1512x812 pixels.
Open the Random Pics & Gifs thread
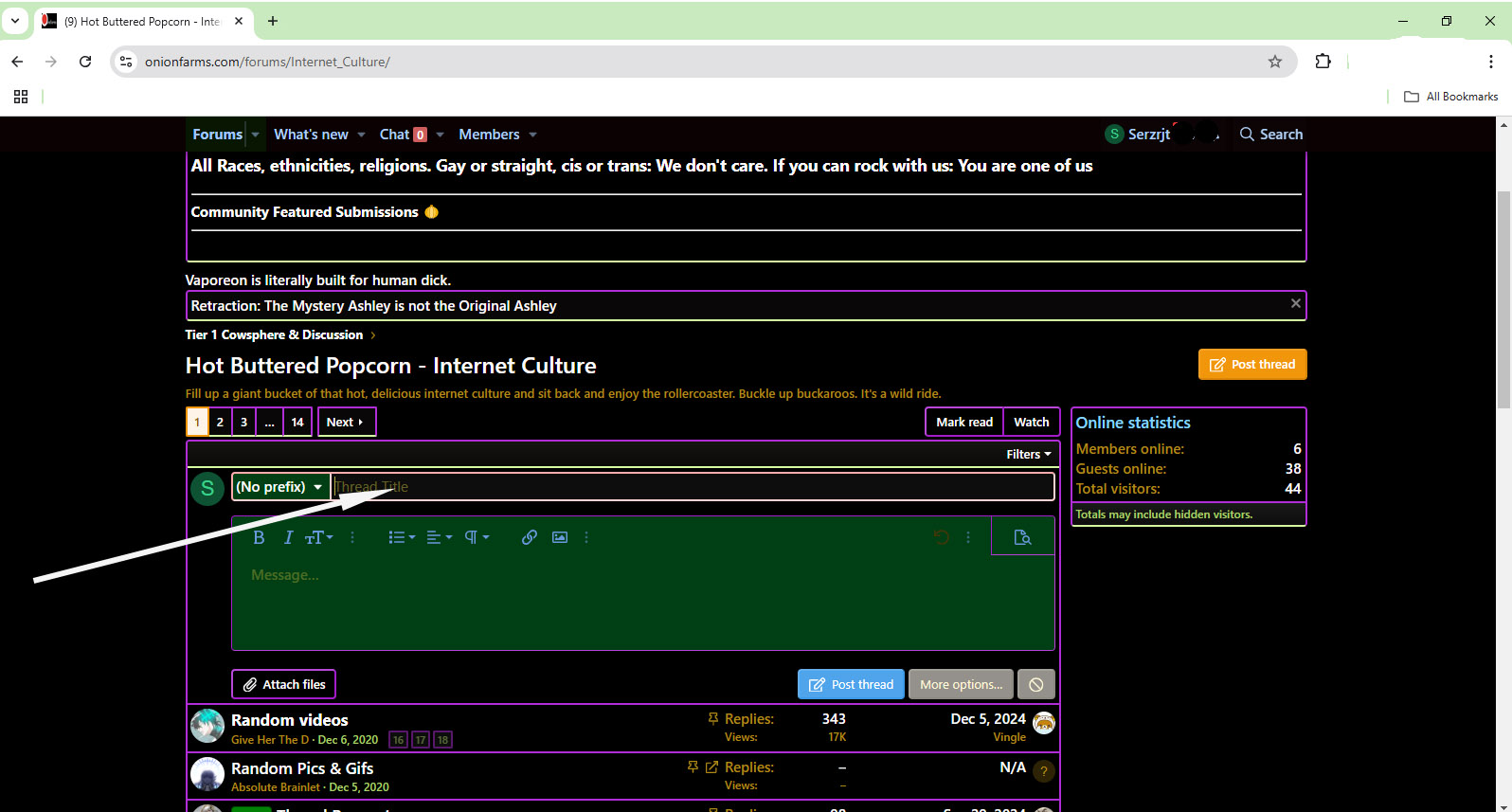pos(302,768)
